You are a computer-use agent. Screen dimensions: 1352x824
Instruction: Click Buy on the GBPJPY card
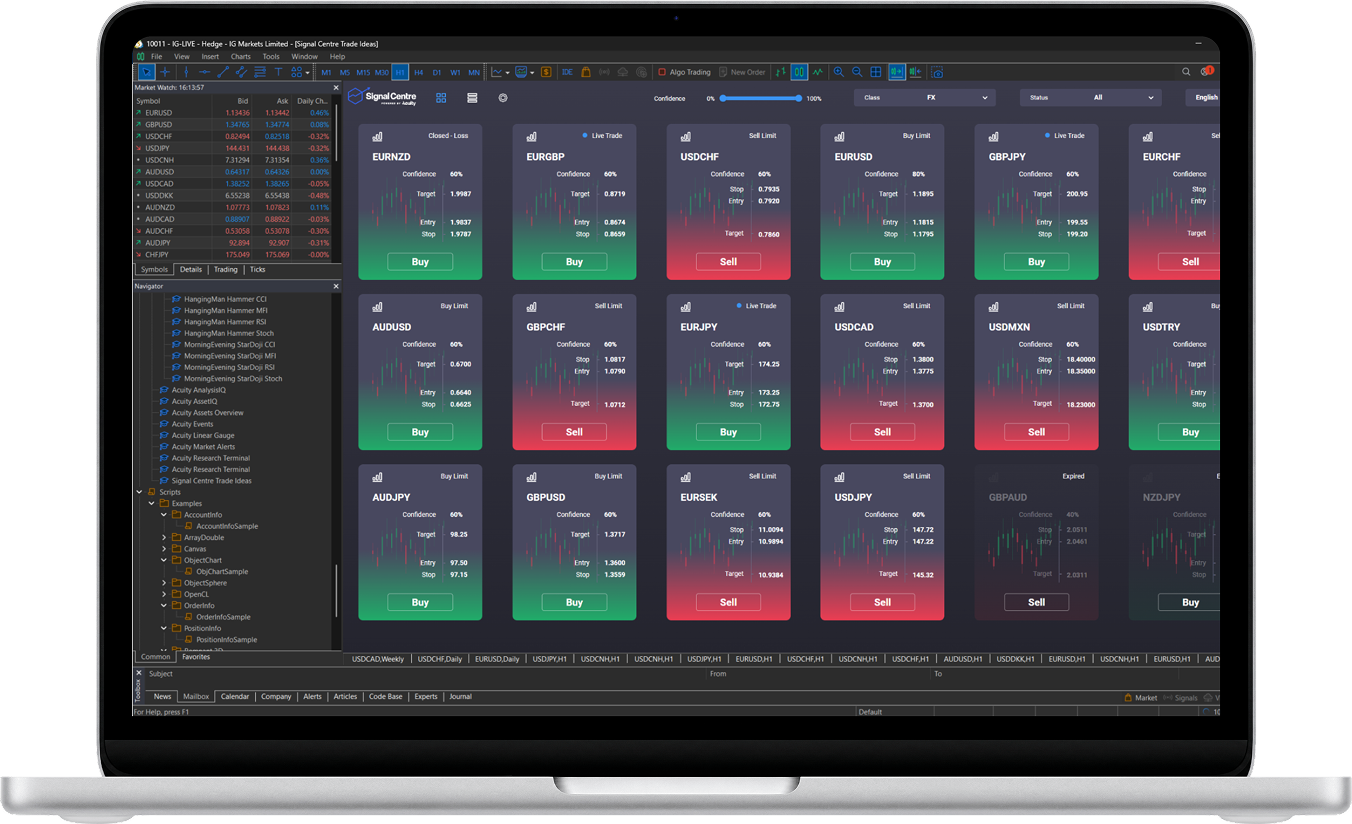(1036, 262)
